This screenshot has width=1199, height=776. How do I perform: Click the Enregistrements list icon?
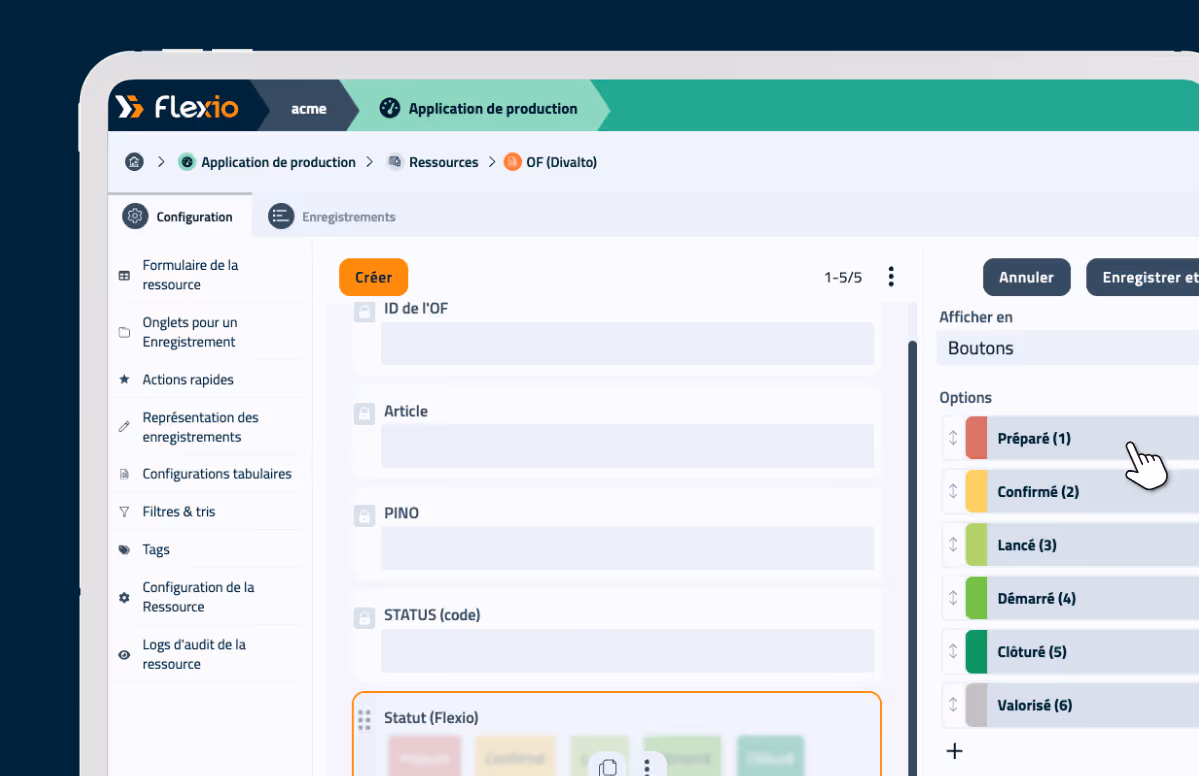(281, 216)
